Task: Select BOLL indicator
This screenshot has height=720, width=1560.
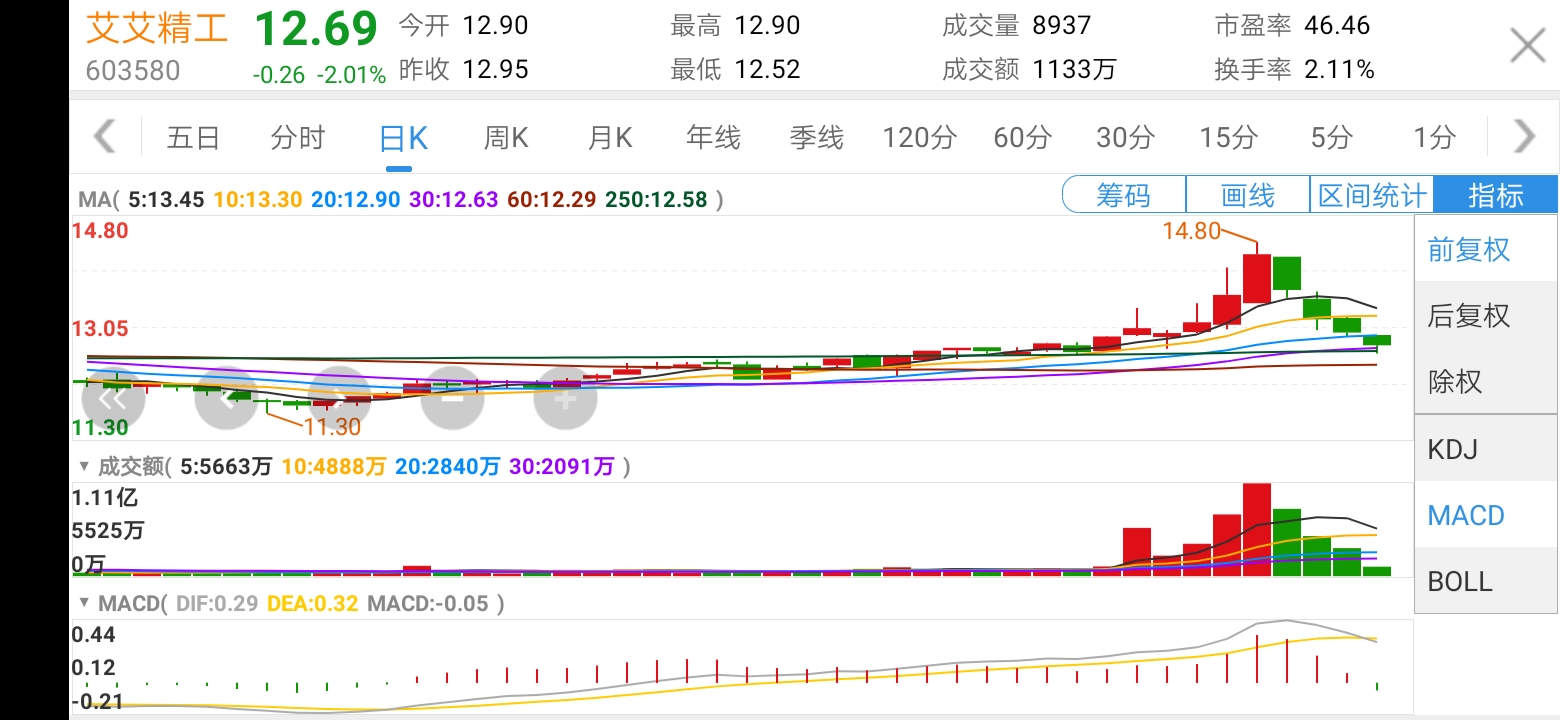Action: [x=1486, y=581]
